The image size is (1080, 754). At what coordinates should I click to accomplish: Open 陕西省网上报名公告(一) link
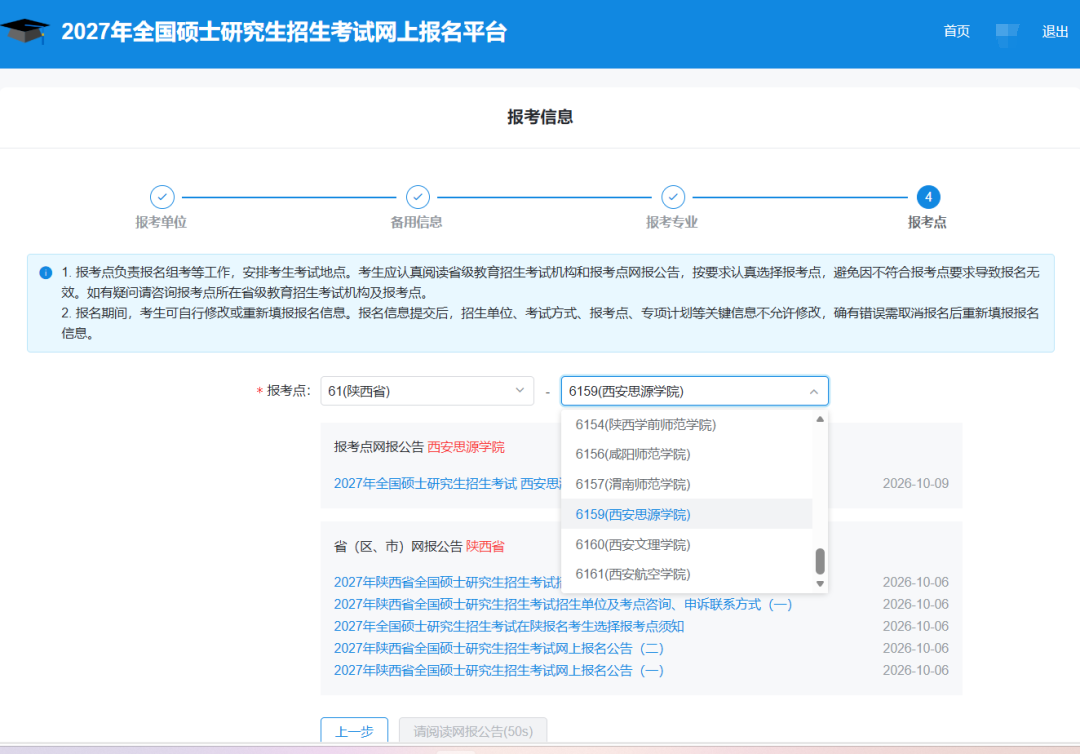(499, 671)
